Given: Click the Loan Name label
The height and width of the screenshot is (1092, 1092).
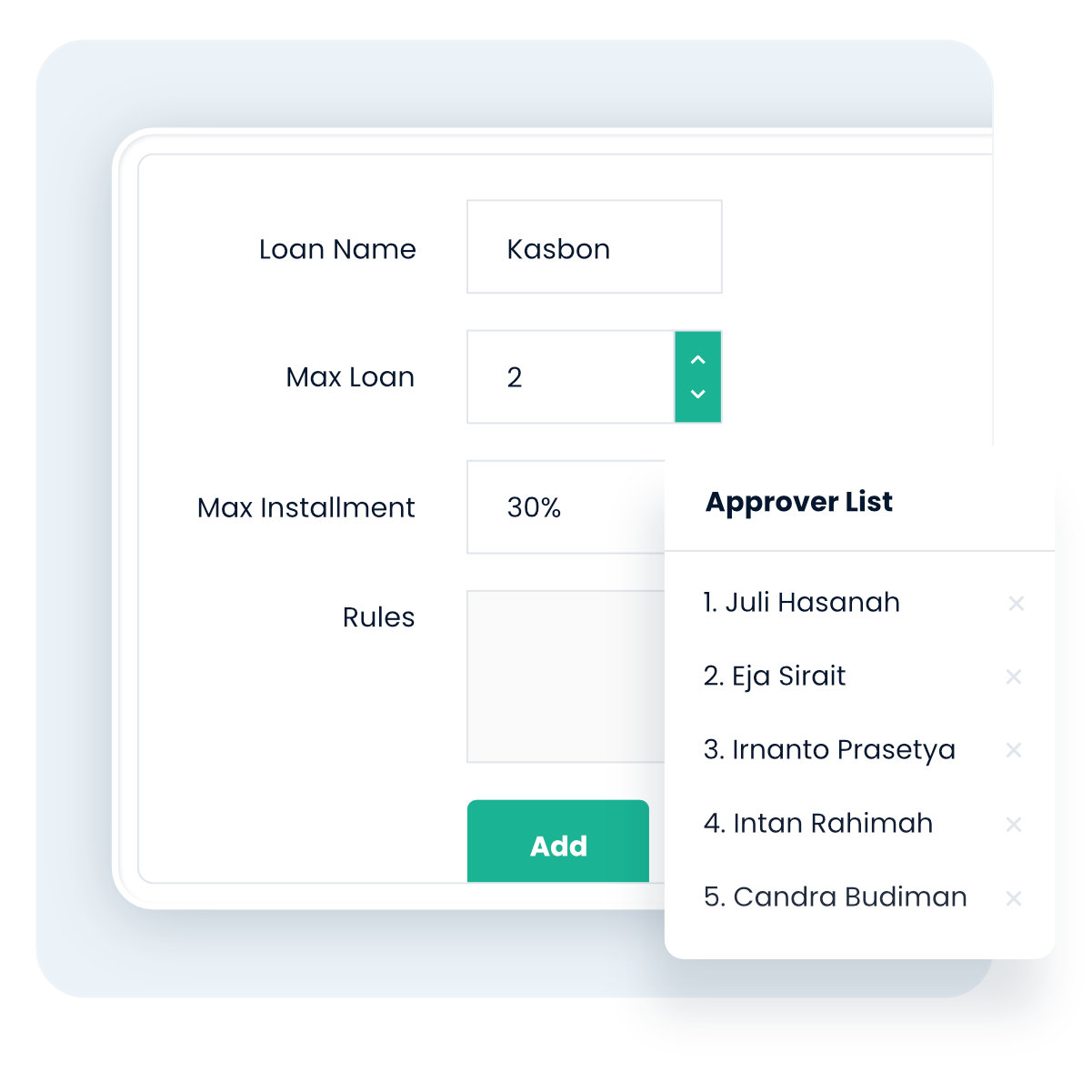Looking at the screenshot, I should tap(337, 249).
